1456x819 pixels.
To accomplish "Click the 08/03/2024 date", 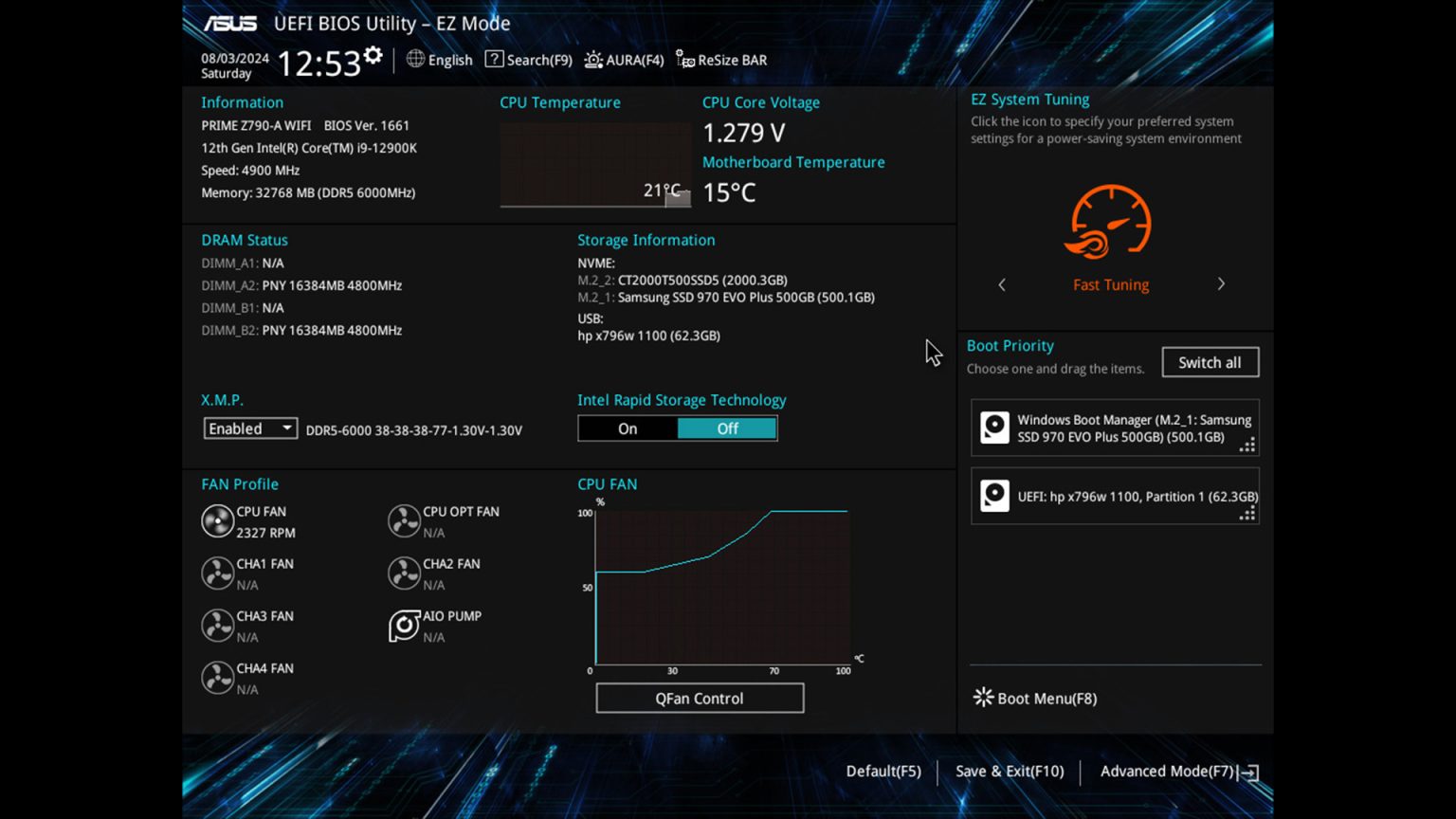I will (235, 58).
